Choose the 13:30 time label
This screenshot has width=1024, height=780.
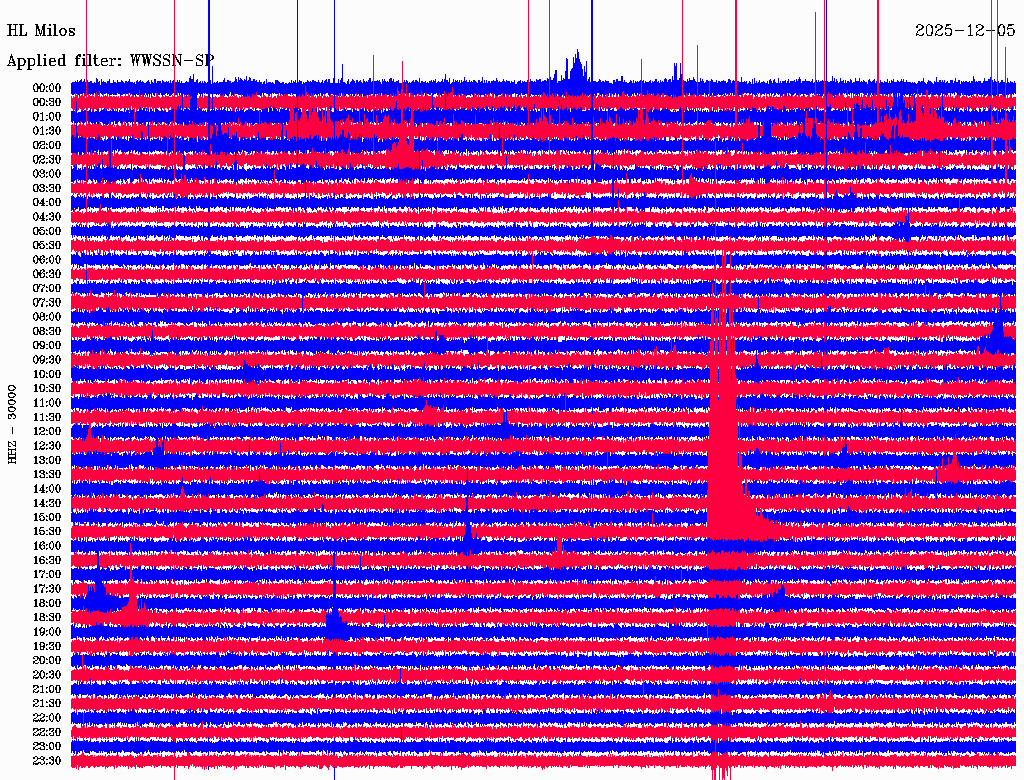[47, 474]
